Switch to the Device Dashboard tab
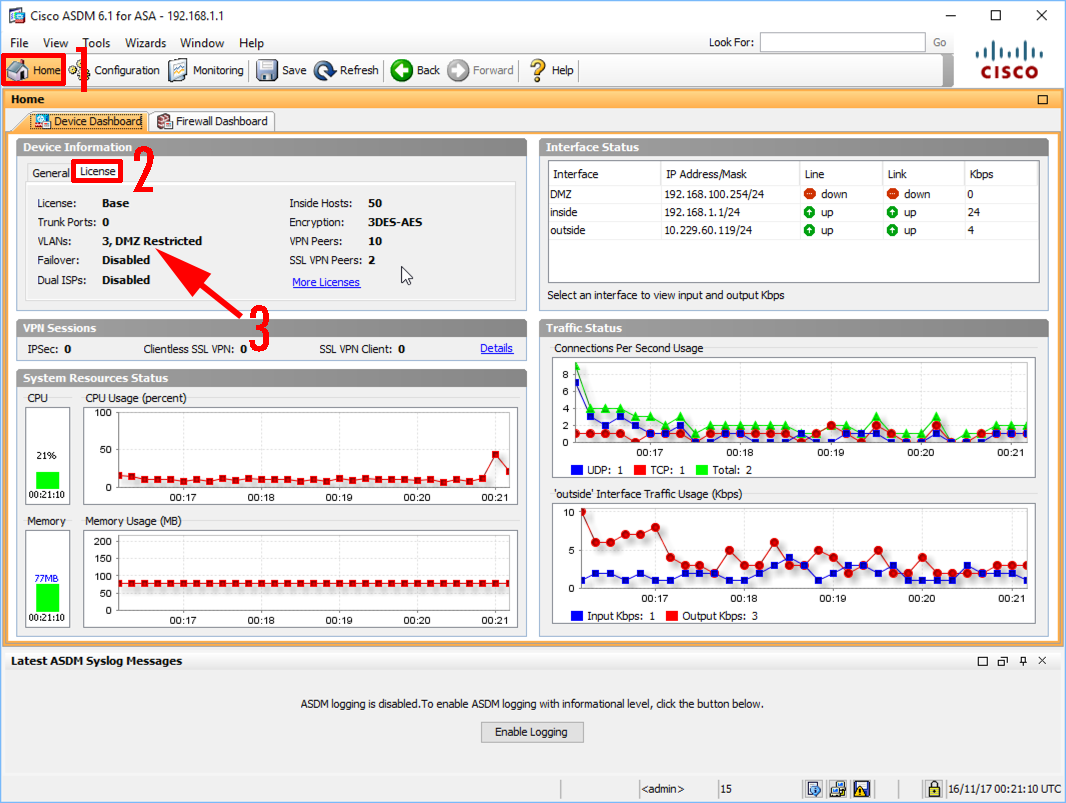 pyautogui.click(x=88, y=121)
